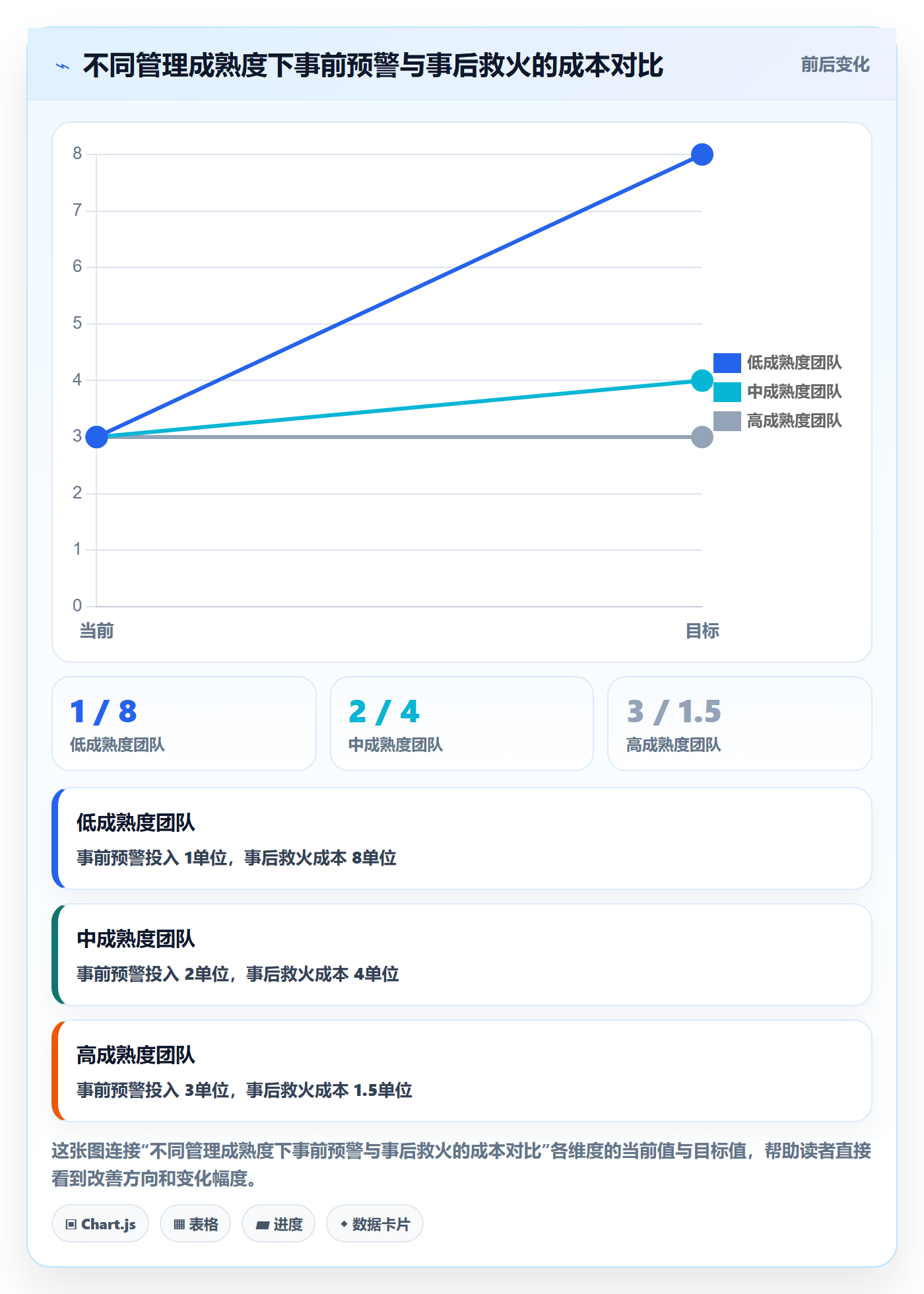Viewport: 924px width, 1294px height.
Task: Click the Chart.js tag icon
Action: [x=71, y=1225]
